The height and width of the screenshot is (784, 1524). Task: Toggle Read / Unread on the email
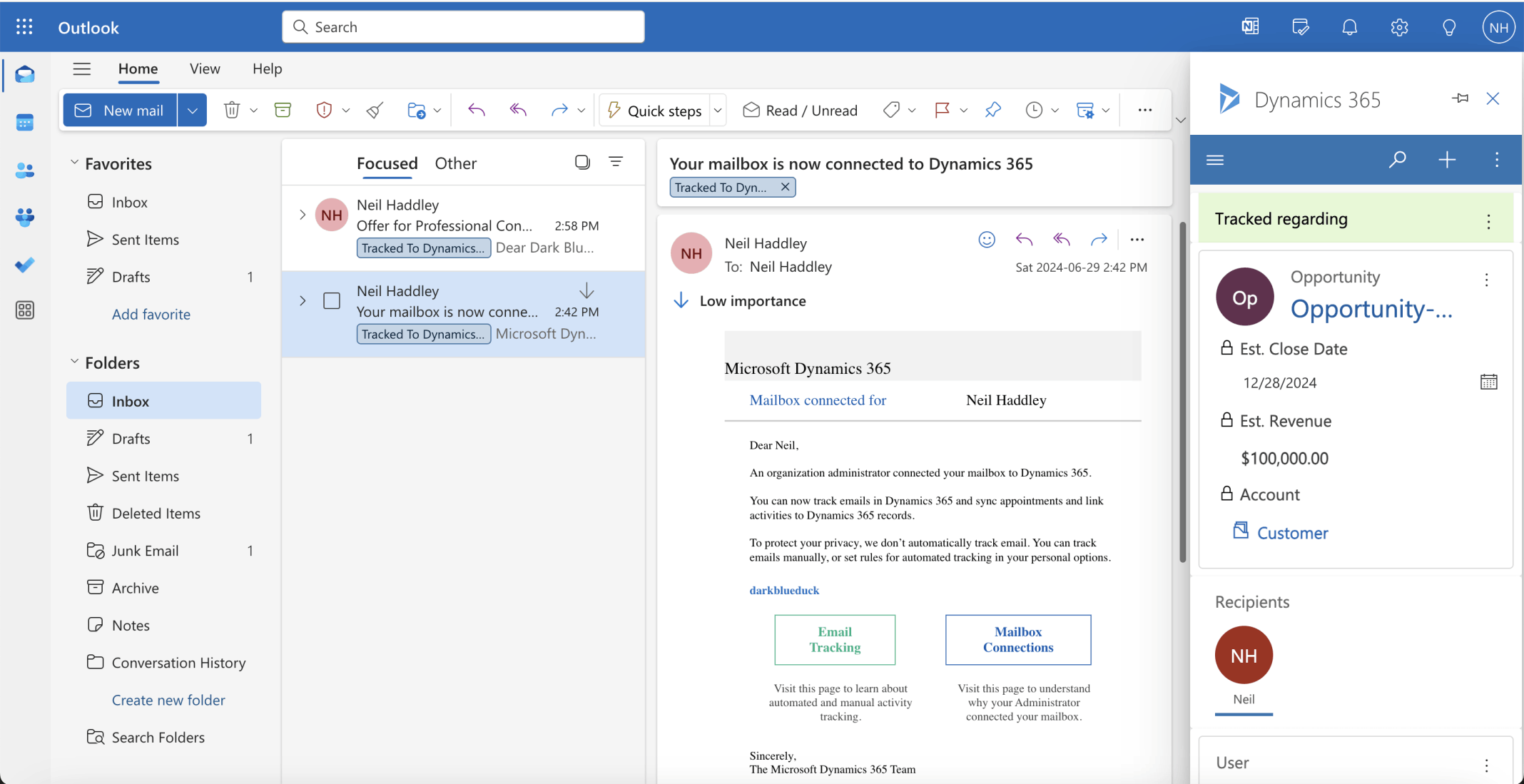point(800,110)
